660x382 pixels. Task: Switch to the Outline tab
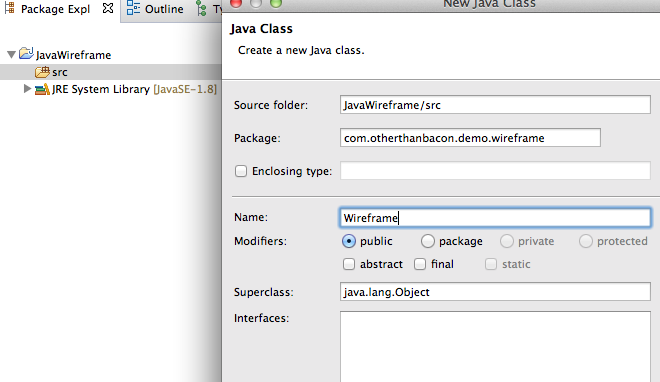tap(164, 9)
